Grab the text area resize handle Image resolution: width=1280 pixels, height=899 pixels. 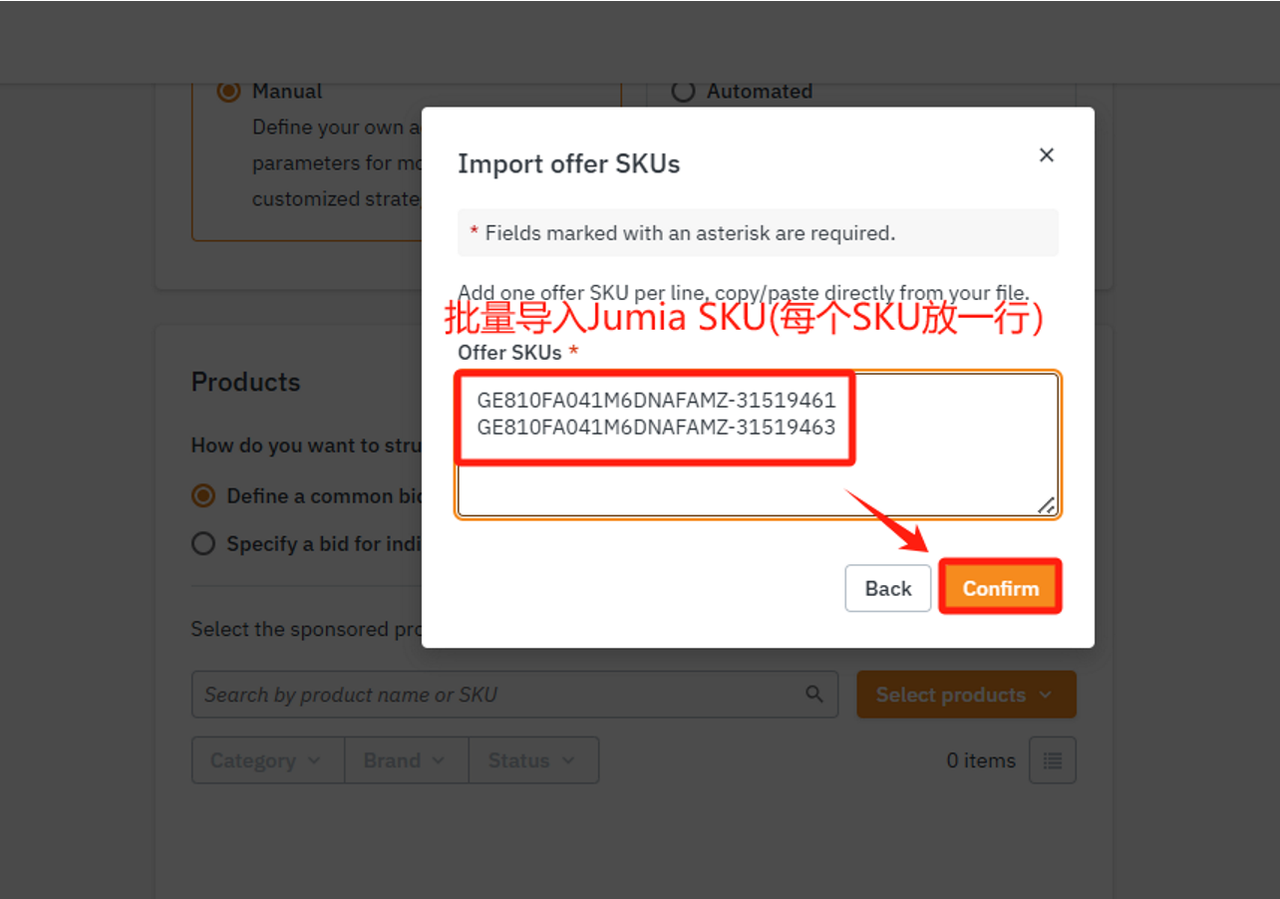tap(1046, 505)
